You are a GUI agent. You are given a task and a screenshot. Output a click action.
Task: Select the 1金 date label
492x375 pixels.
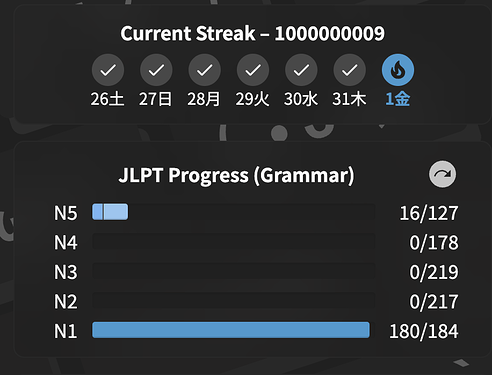[x=398, y=99]
